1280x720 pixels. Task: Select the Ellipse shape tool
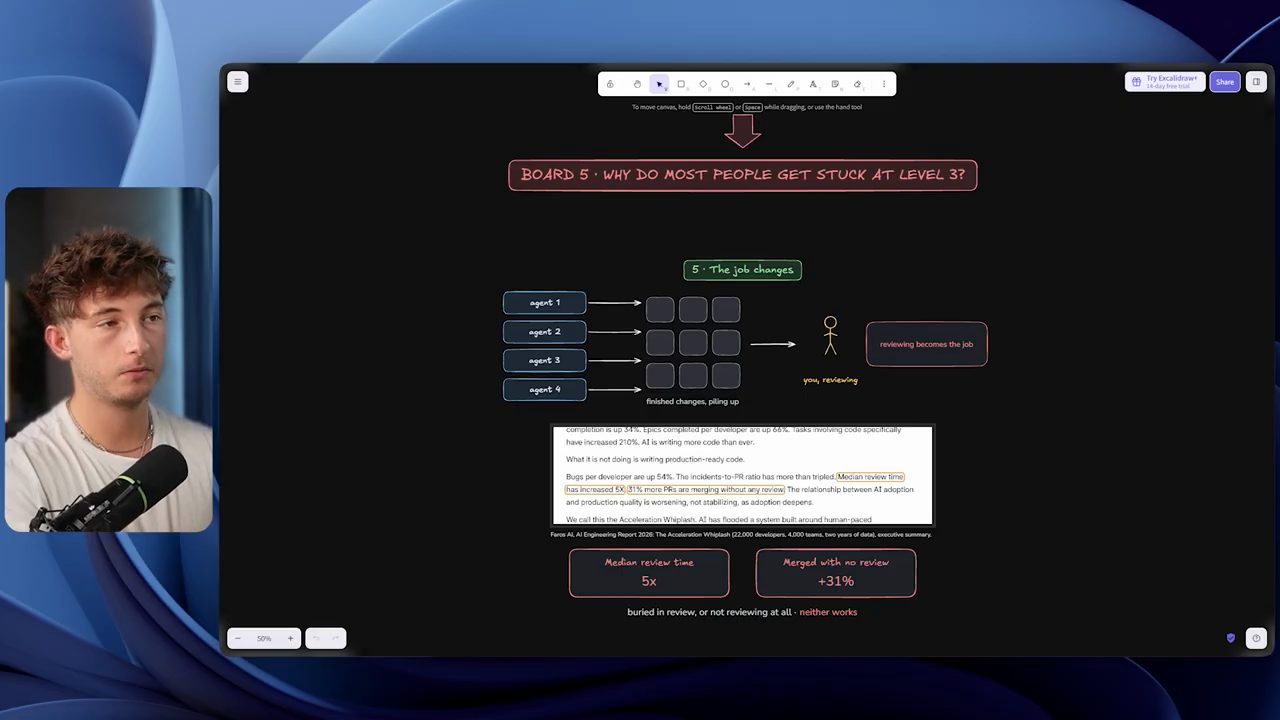tap(725, 84)
